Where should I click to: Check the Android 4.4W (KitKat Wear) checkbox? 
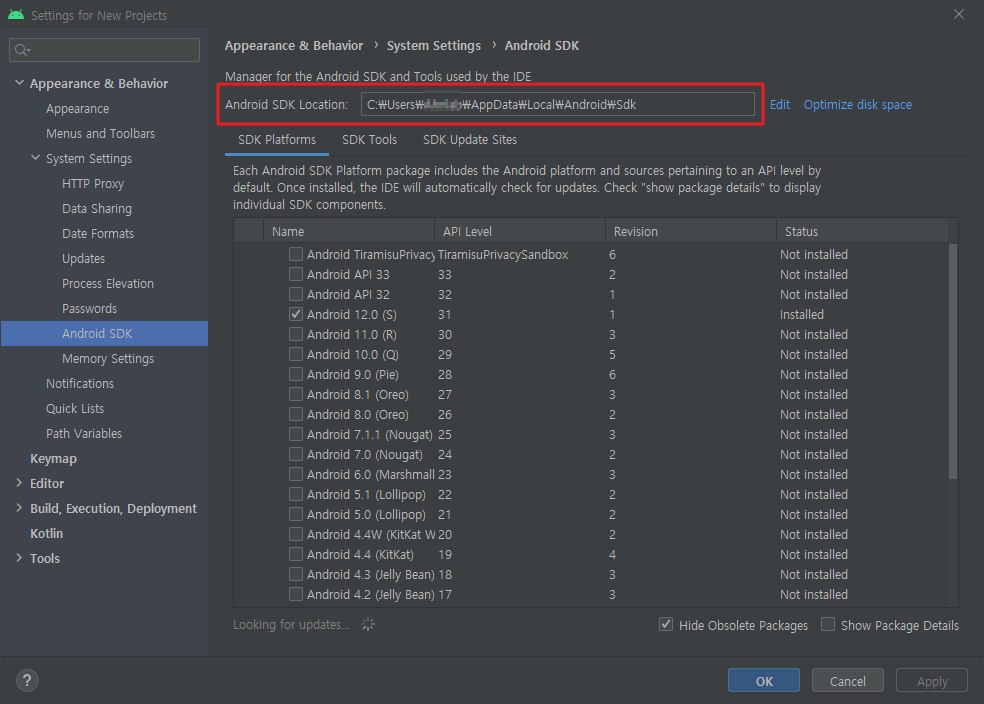click(x=296, y=535)
